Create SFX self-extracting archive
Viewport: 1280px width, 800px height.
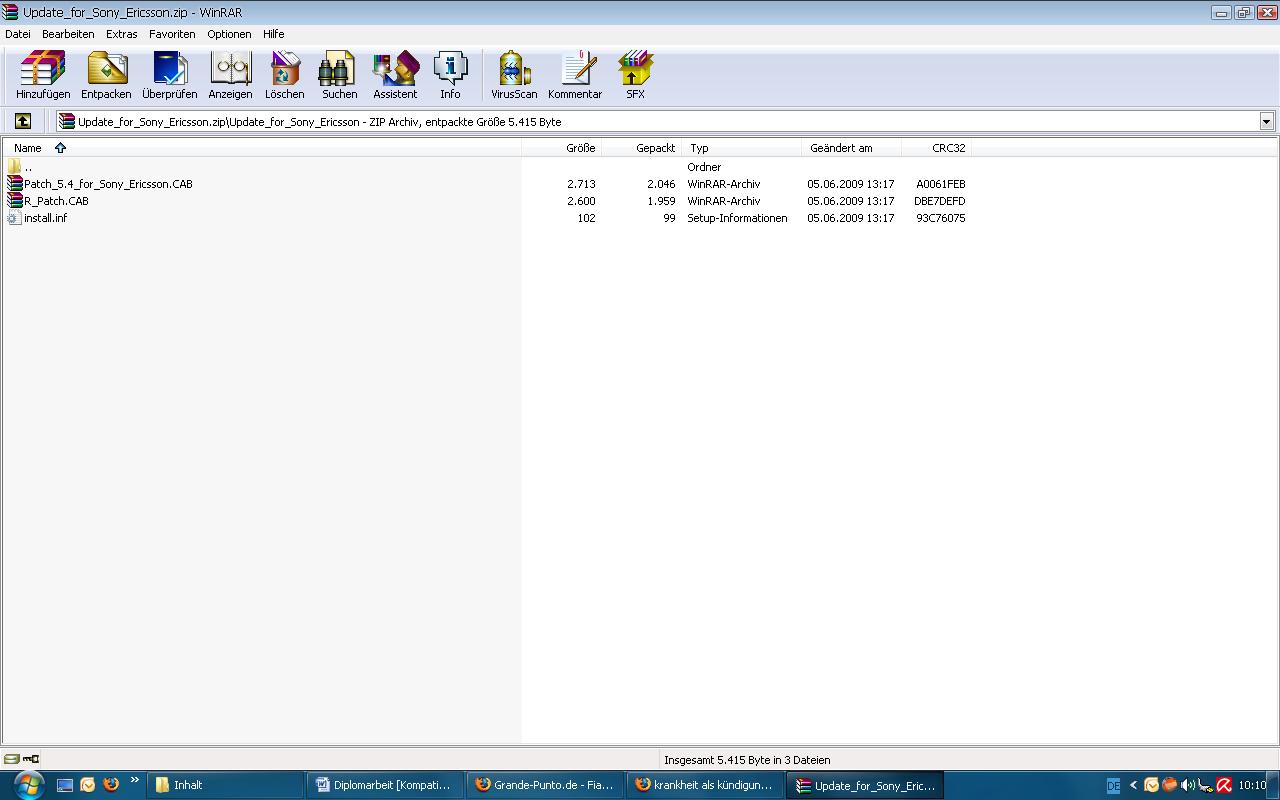point(635,76)
